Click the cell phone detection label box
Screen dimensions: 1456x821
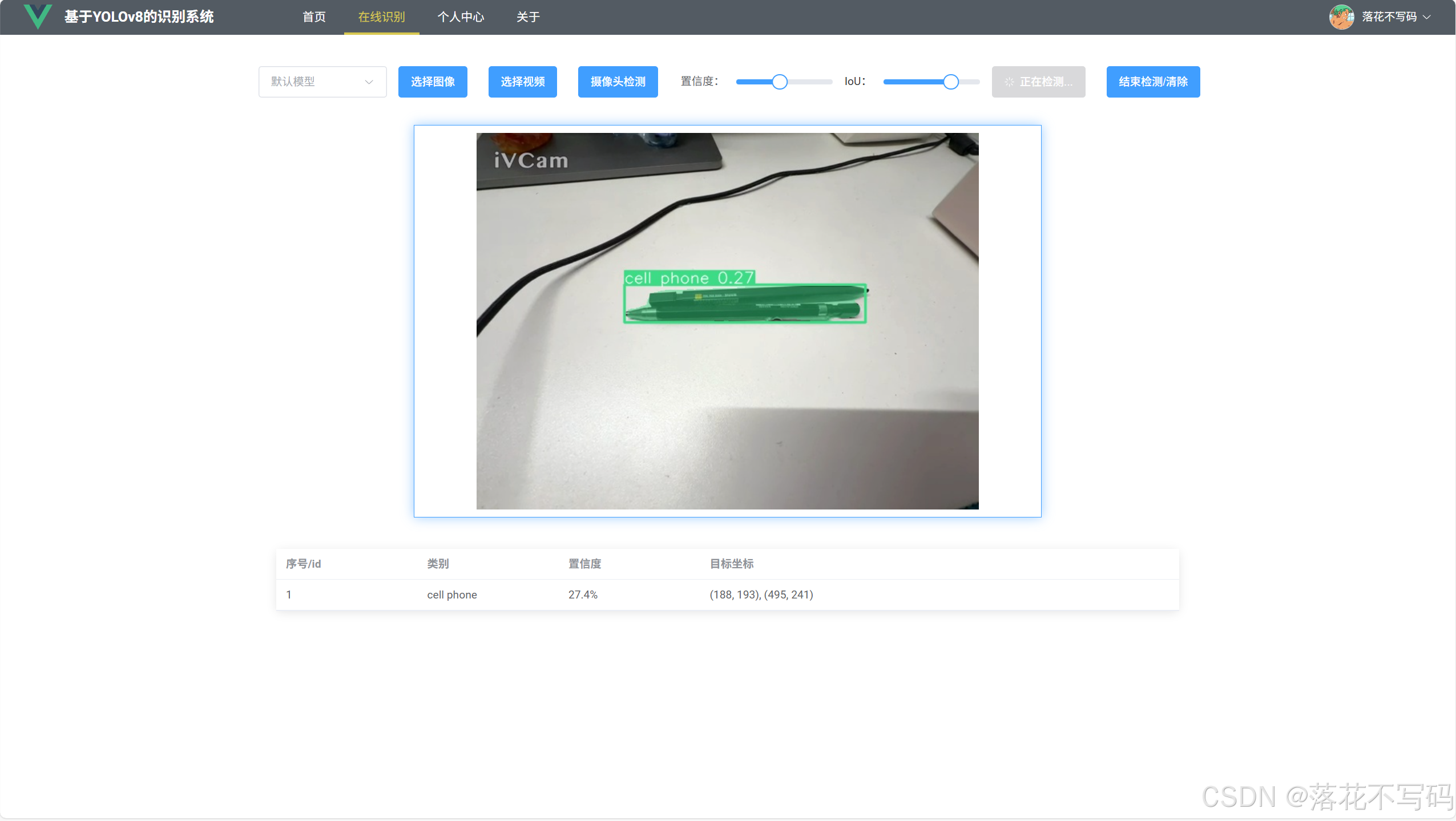[688, 278]
